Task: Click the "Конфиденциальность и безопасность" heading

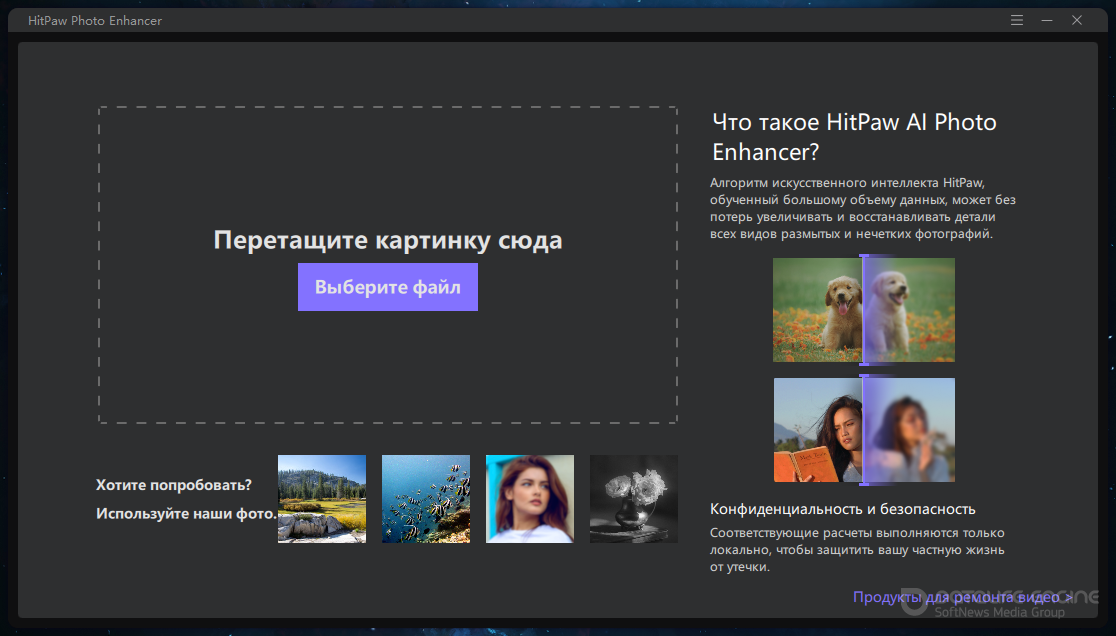Action: [x=842, y=509]
